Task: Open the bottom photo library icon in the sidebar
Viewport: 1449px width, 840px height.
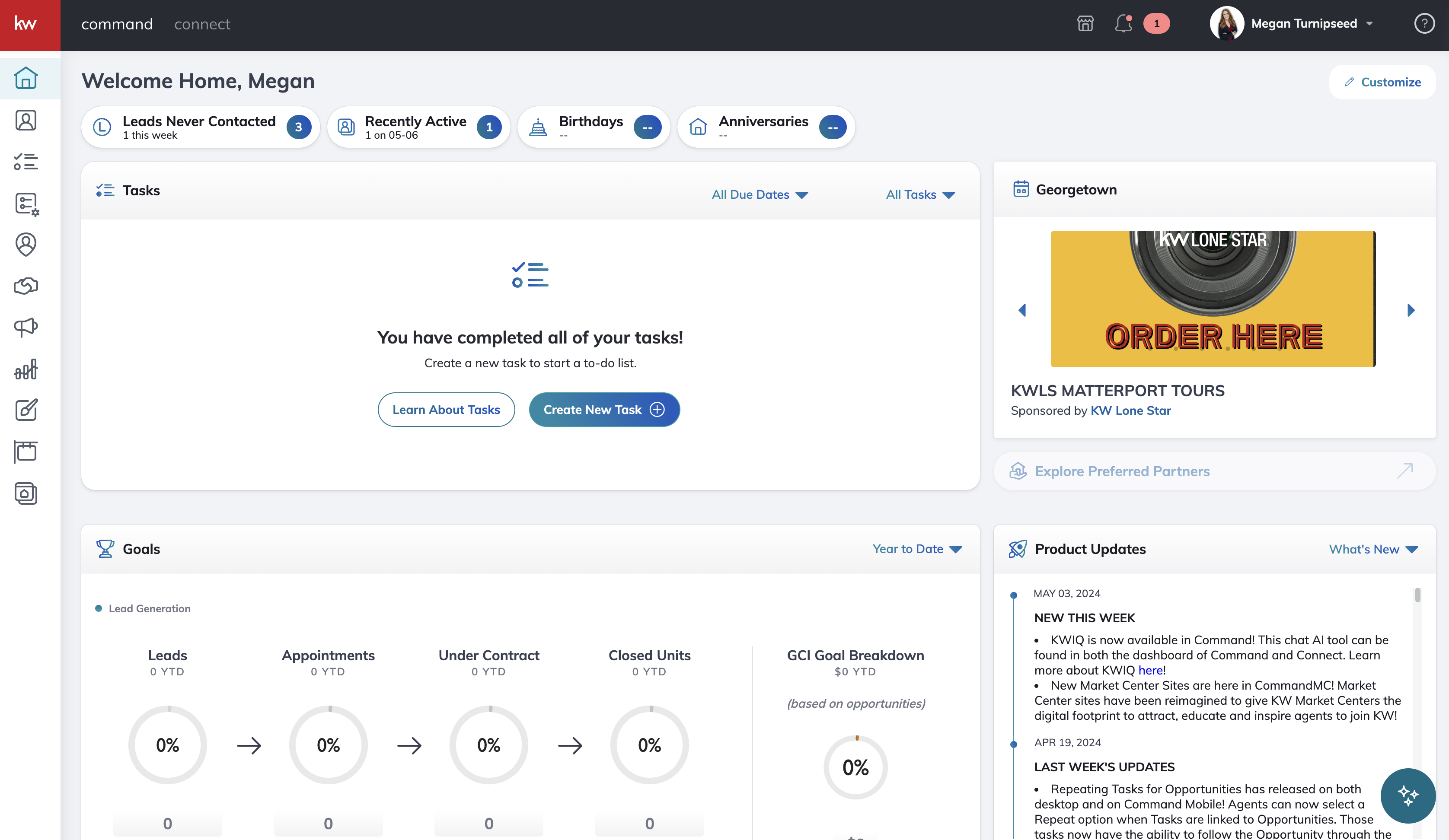Action: pyautogui.click(x=26, y=493)
